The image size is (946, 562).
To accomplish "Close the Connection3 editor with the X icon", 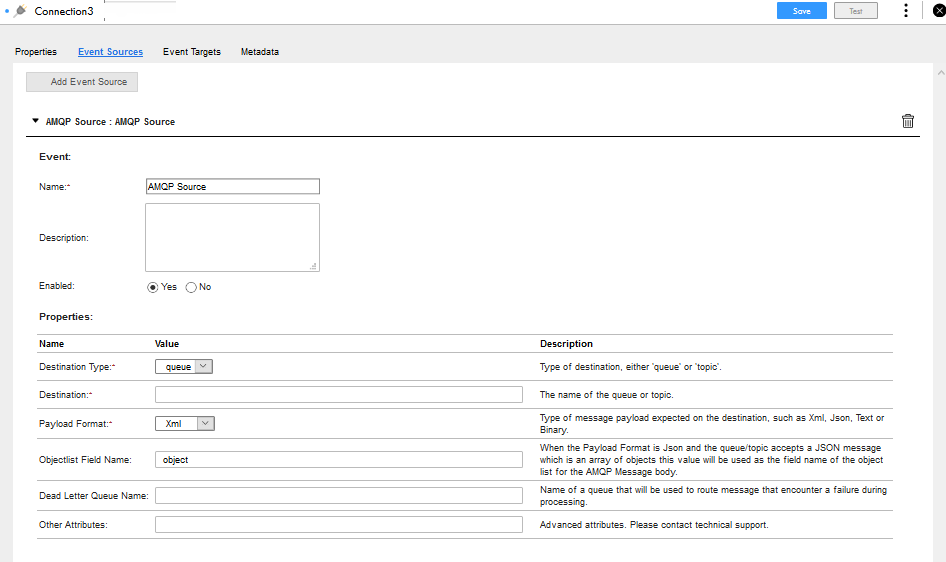I will pyautogui.click(x=939, y=10).
